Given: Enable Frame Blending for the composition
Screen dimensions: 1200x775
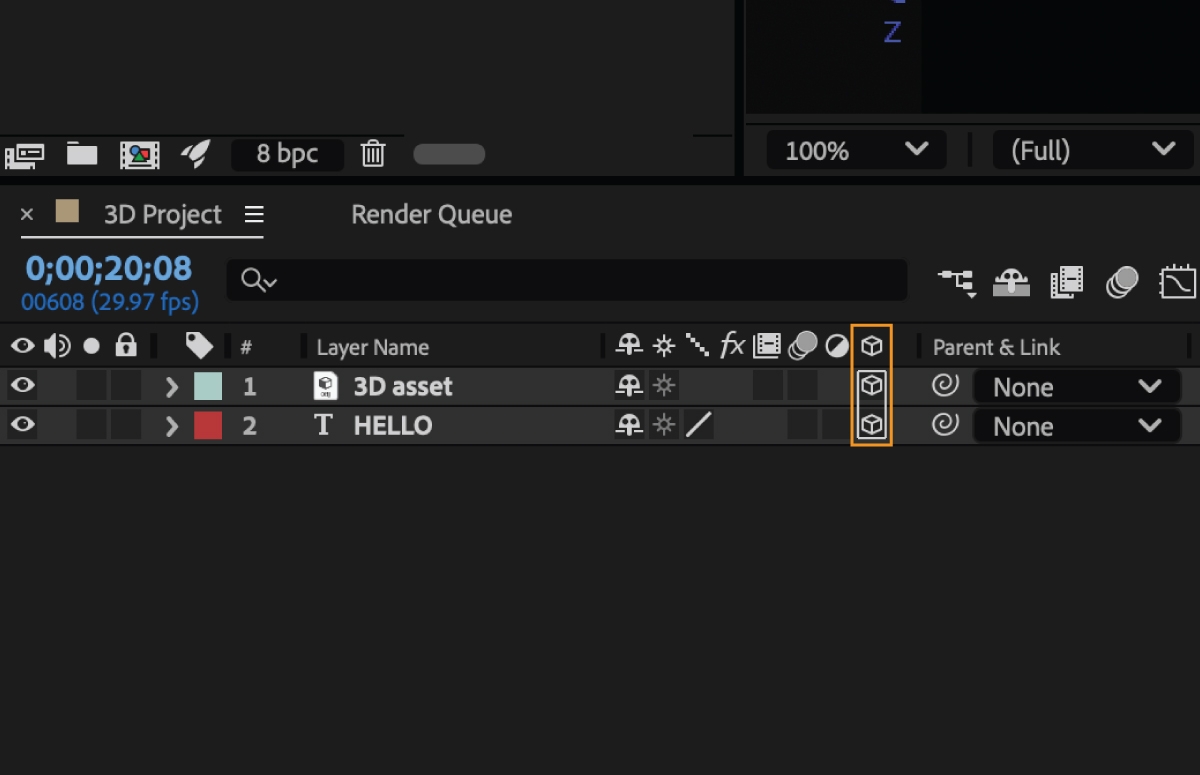Looking at the screenshot, I should 1067,283.
